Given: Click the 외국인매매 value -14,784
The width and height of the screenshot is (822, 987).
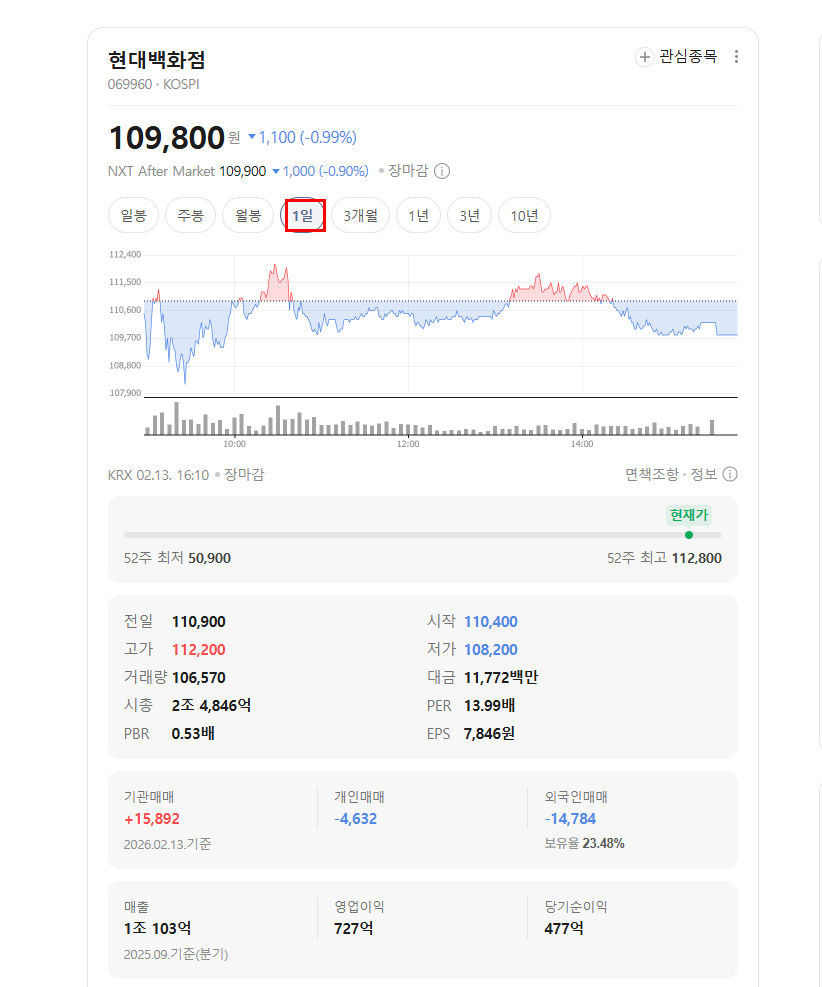Looking at the screenshot, I should click(x=570, y=819).
